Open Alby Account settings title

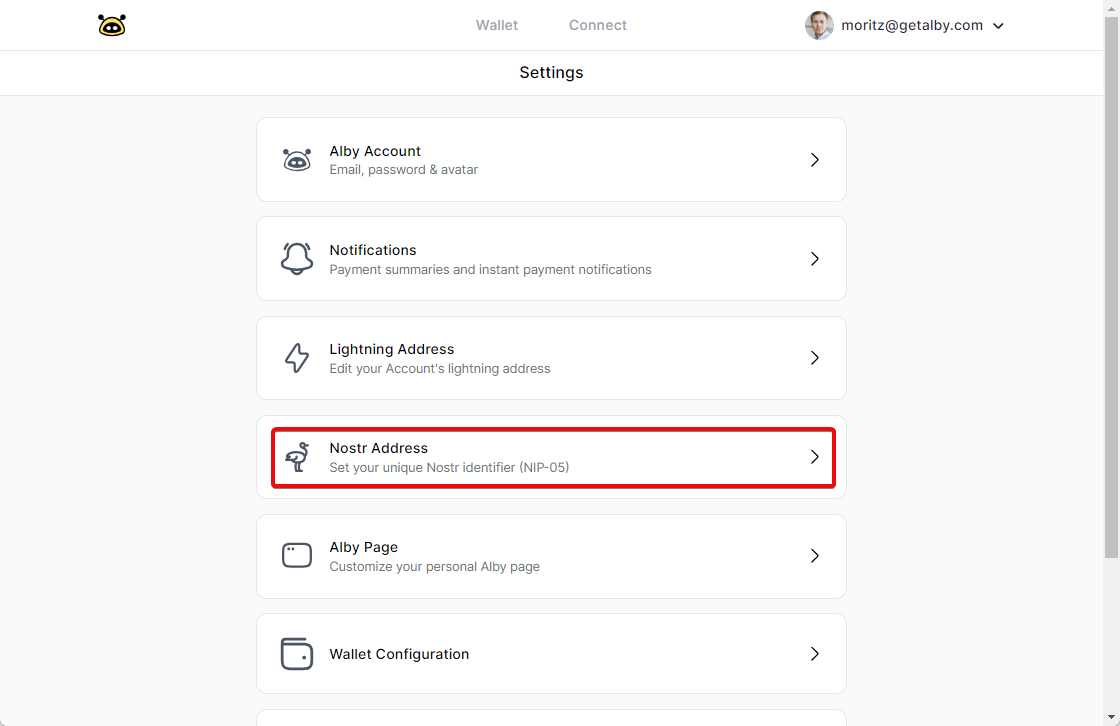tap(375, 151)
